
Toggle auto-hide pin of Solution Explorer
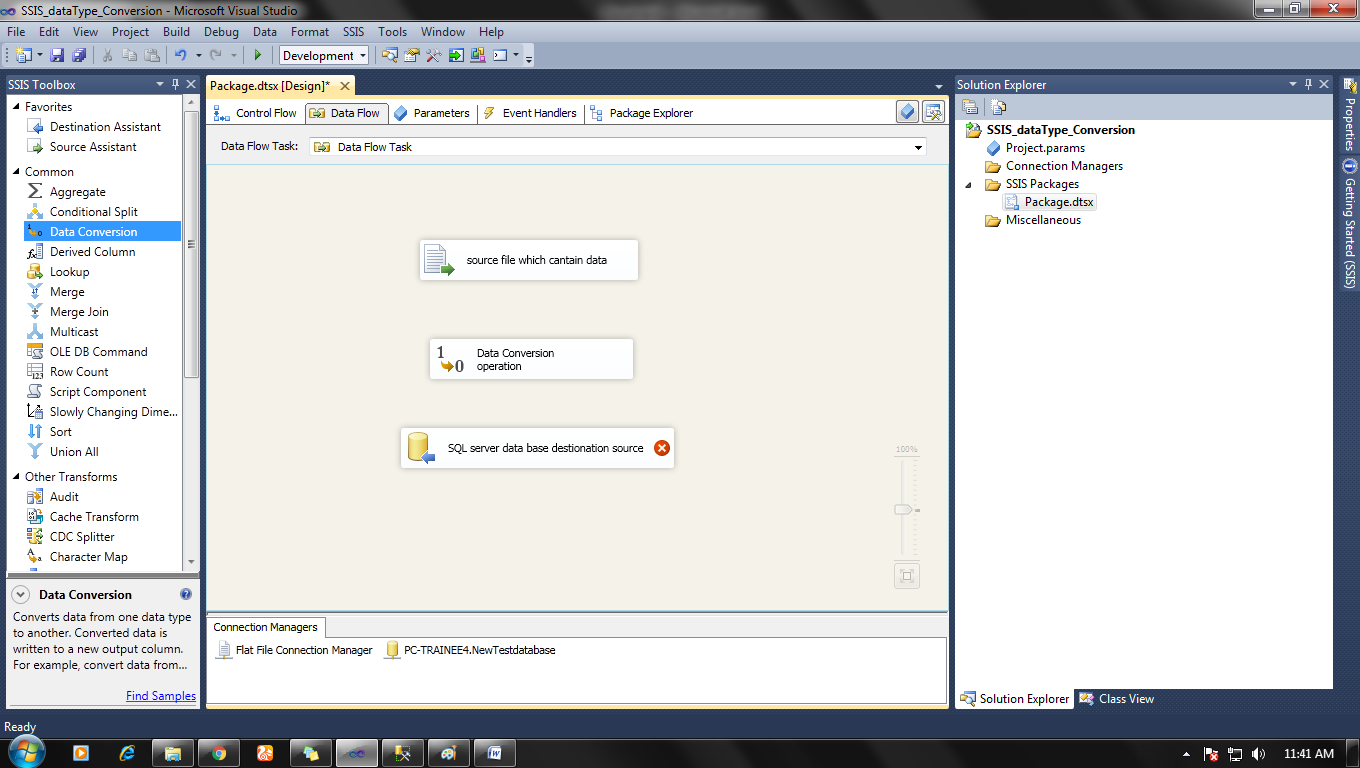pos(1308,84)
